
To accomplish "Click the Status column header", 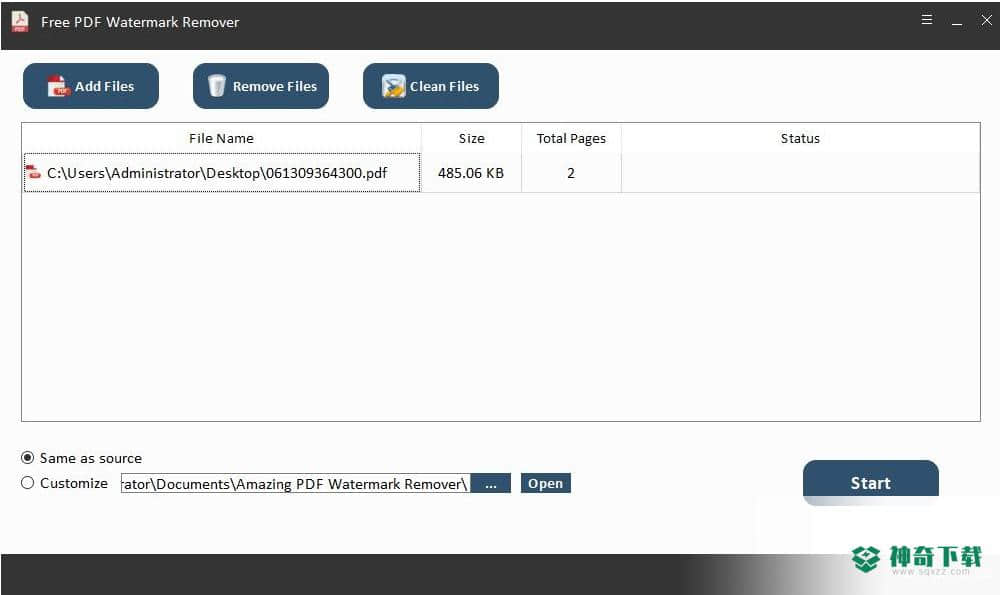I will pyautogui.click(x=800, y=138).
